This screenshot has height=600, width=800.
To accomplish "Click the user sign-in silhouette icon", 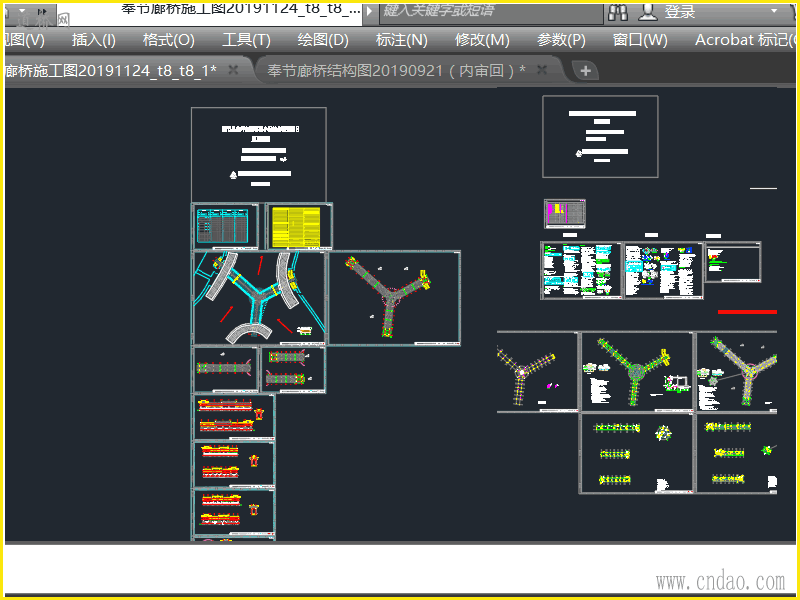I will click(x=648, y=12).
